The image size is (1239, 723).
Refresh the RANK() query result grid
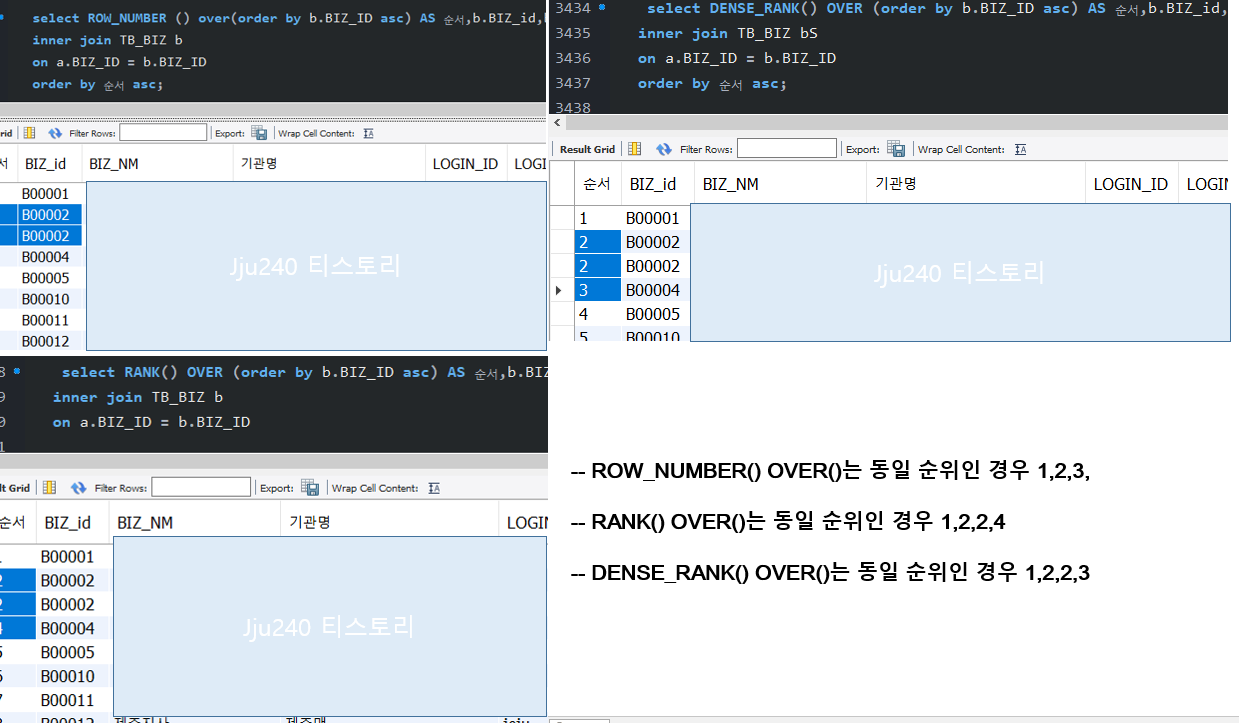(x=78, y=488)
